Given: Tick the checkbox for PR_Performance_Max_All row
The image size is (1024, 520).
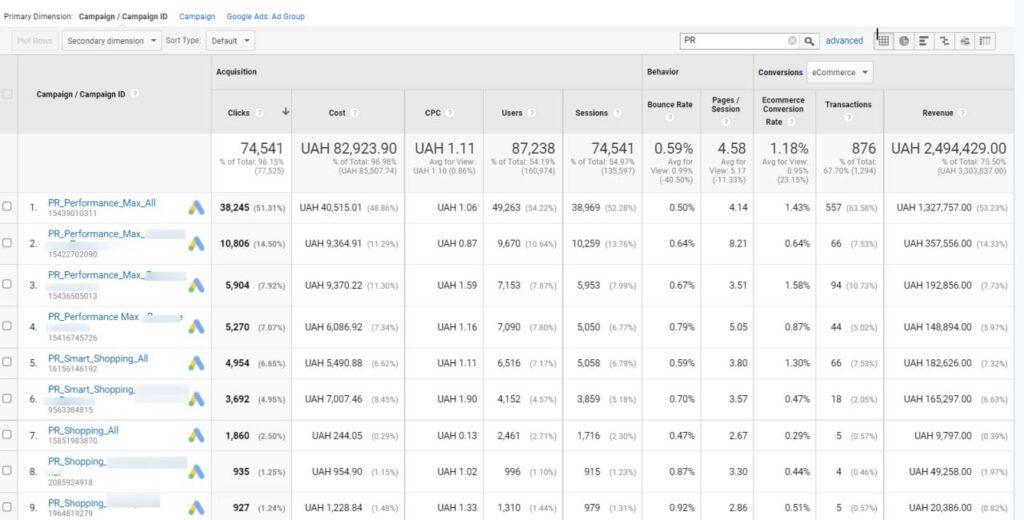Looking at the screenshot, I should 8,207.
